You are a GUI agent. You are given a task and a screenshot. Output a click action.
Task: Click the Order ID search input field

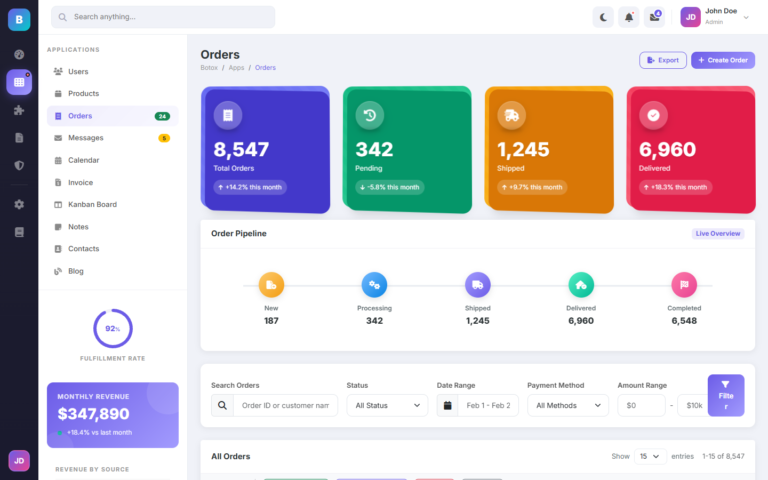click(x=285, y=405)
